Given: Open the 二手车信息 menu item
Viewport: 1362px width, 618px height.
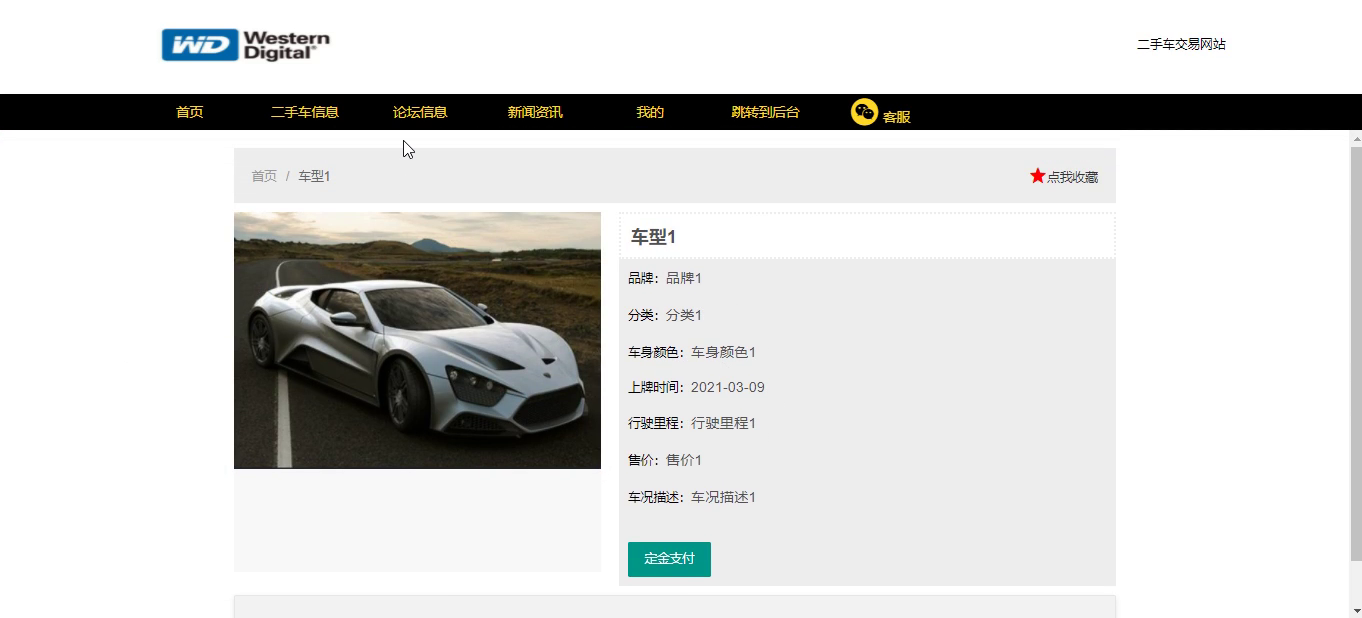Looking at the screenshot, I should (x=305, y=112).
